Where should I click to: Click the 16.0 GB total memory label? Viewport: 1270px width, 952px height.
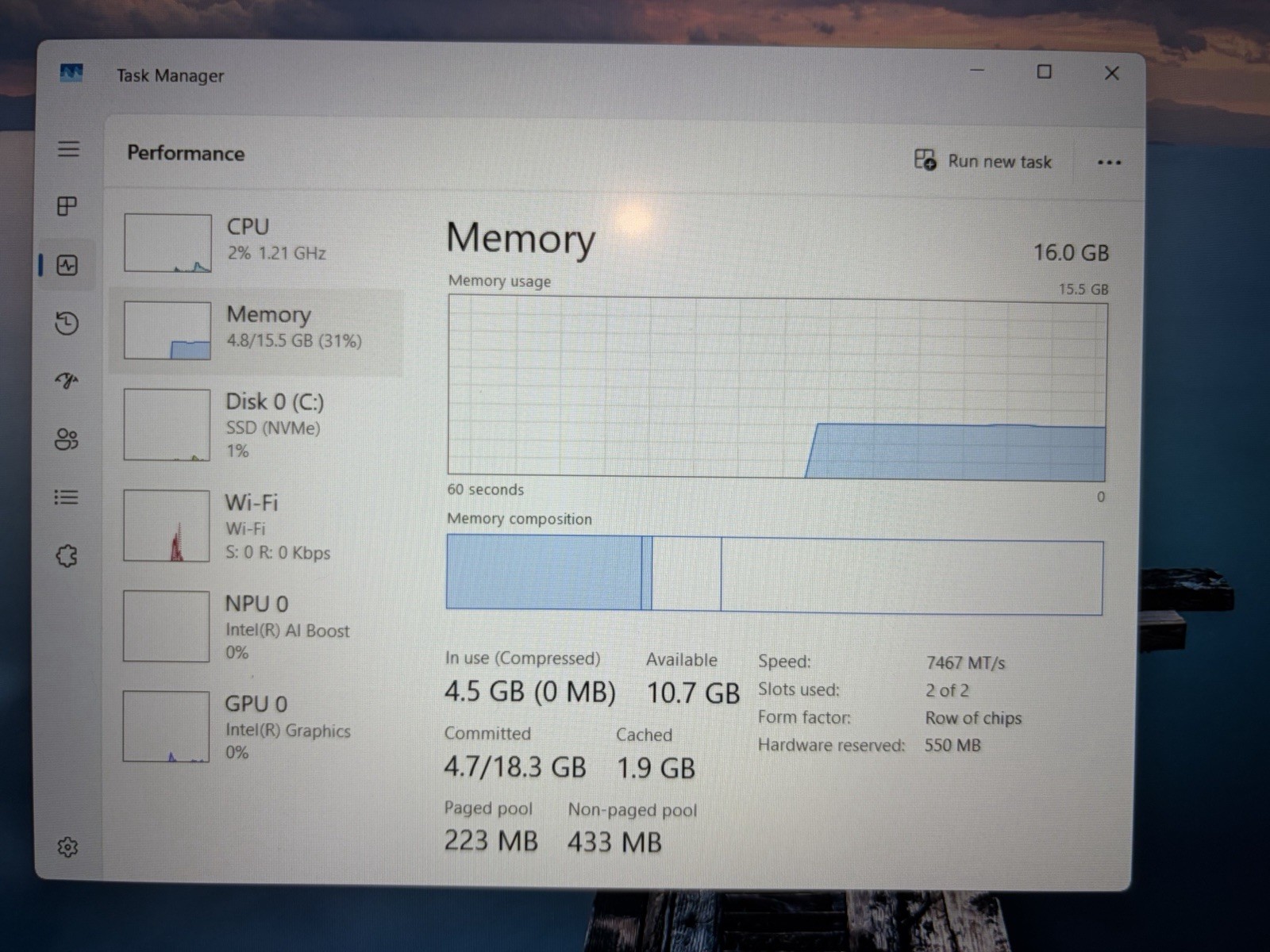tap(1071, 253)
